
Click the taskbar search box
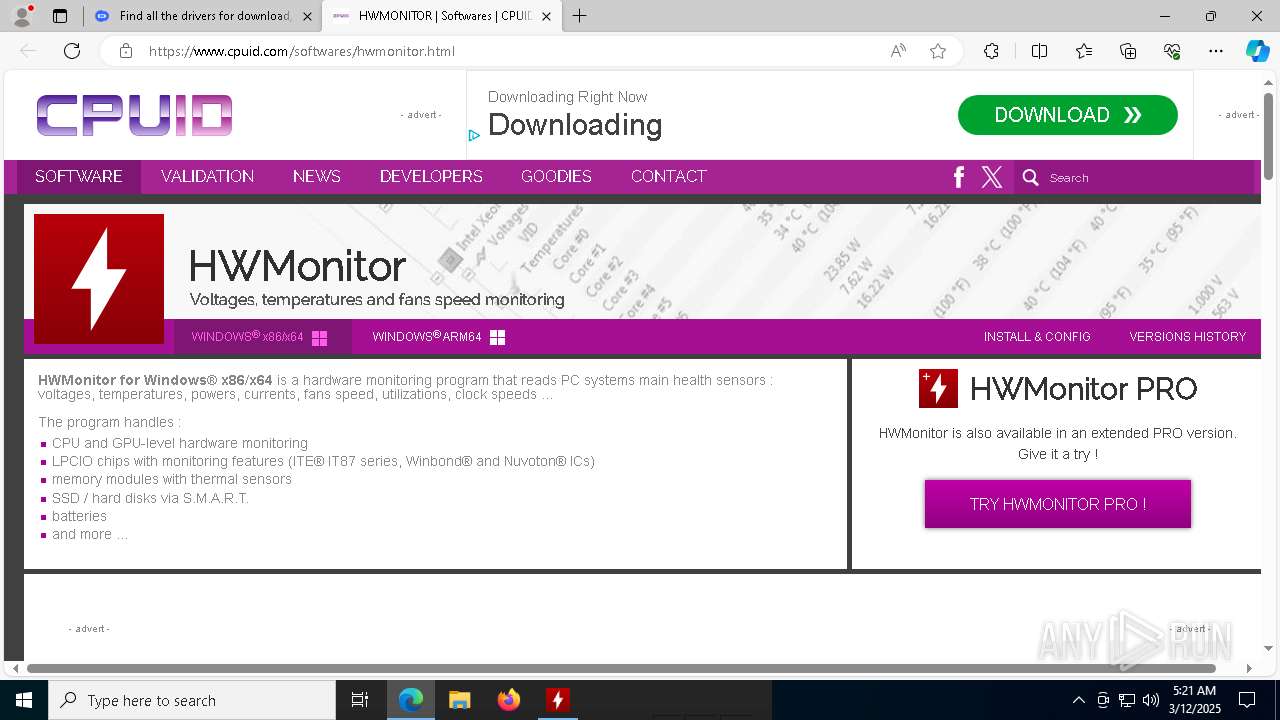[x=192, y=700]
